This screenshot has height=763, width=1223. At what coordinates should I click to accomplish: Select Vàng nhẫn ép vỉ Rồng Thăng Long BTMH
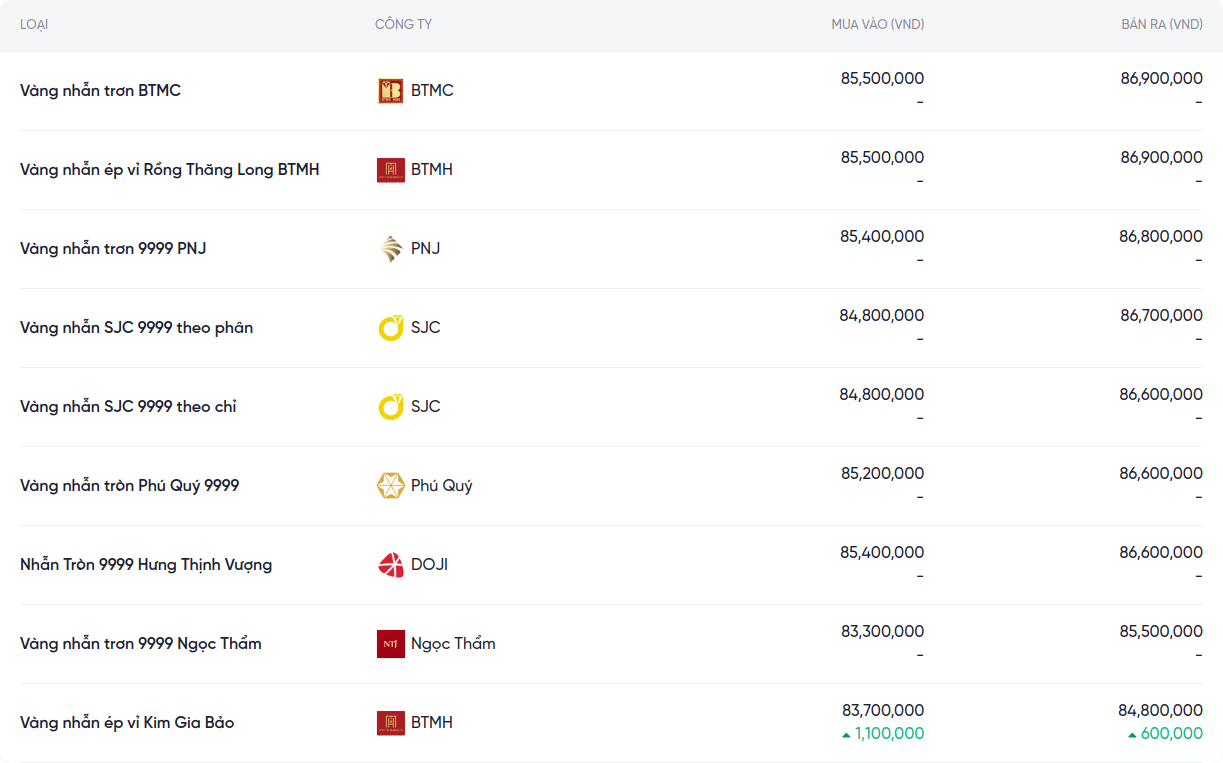coord(169,170)
